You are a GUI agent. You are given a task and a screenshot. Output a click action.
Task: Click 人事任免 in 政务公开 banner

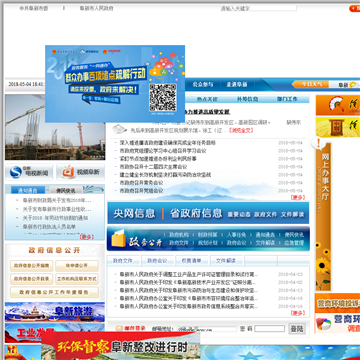[236, 235]
